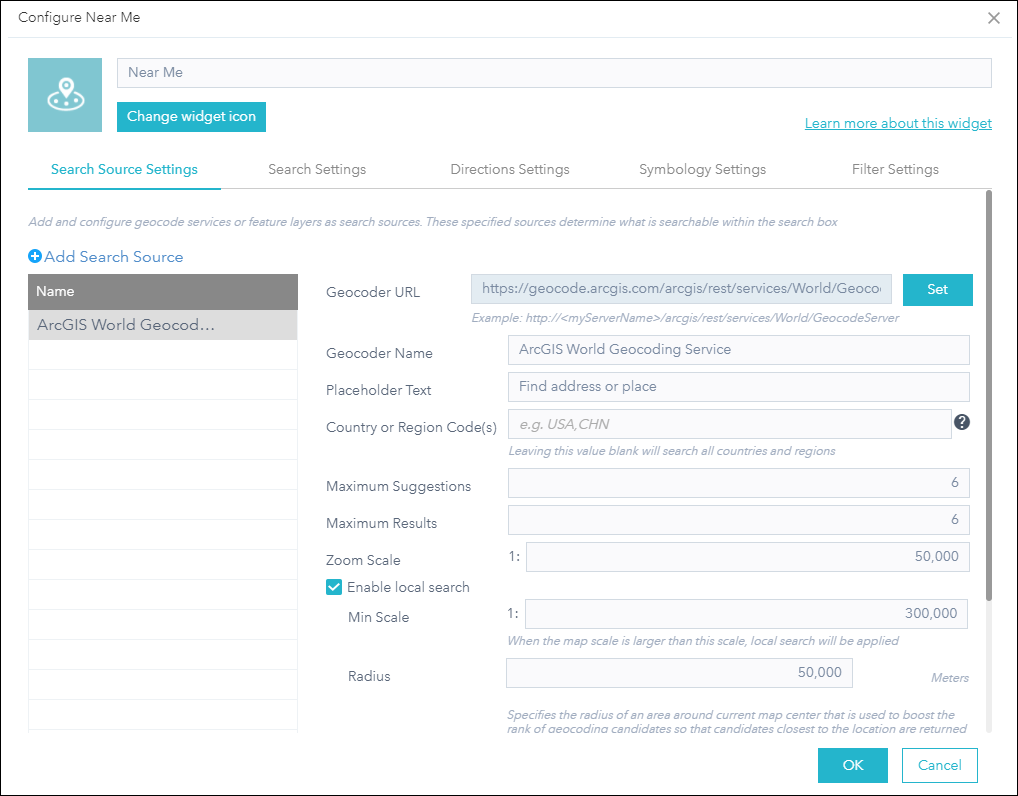Click the help icon beside Country or Region Code(s)
Image resolution: width=1018 pixels, height=796 pixels.
962,423
